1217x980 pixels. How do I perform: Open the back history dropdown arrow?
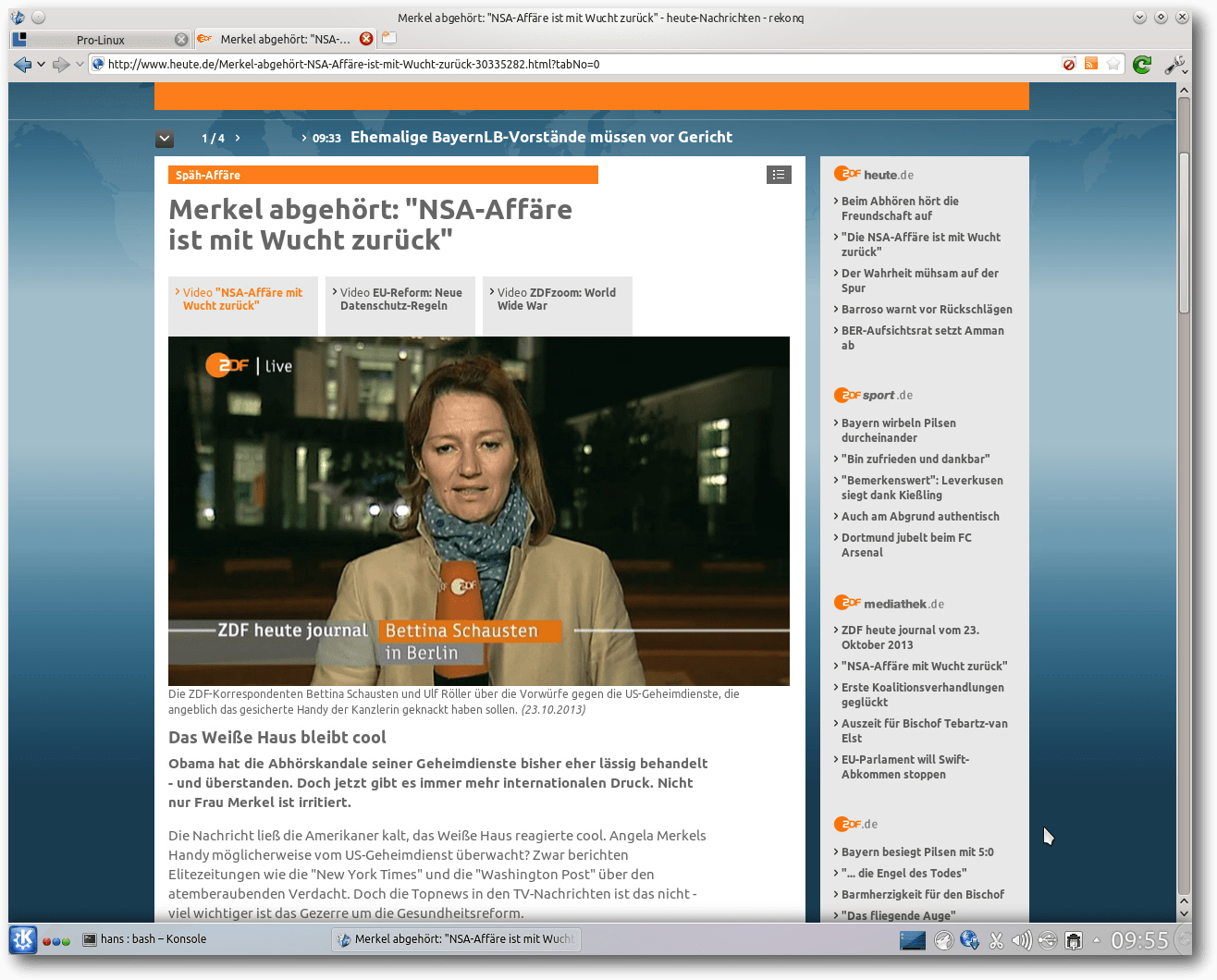(x=41, y=64)
